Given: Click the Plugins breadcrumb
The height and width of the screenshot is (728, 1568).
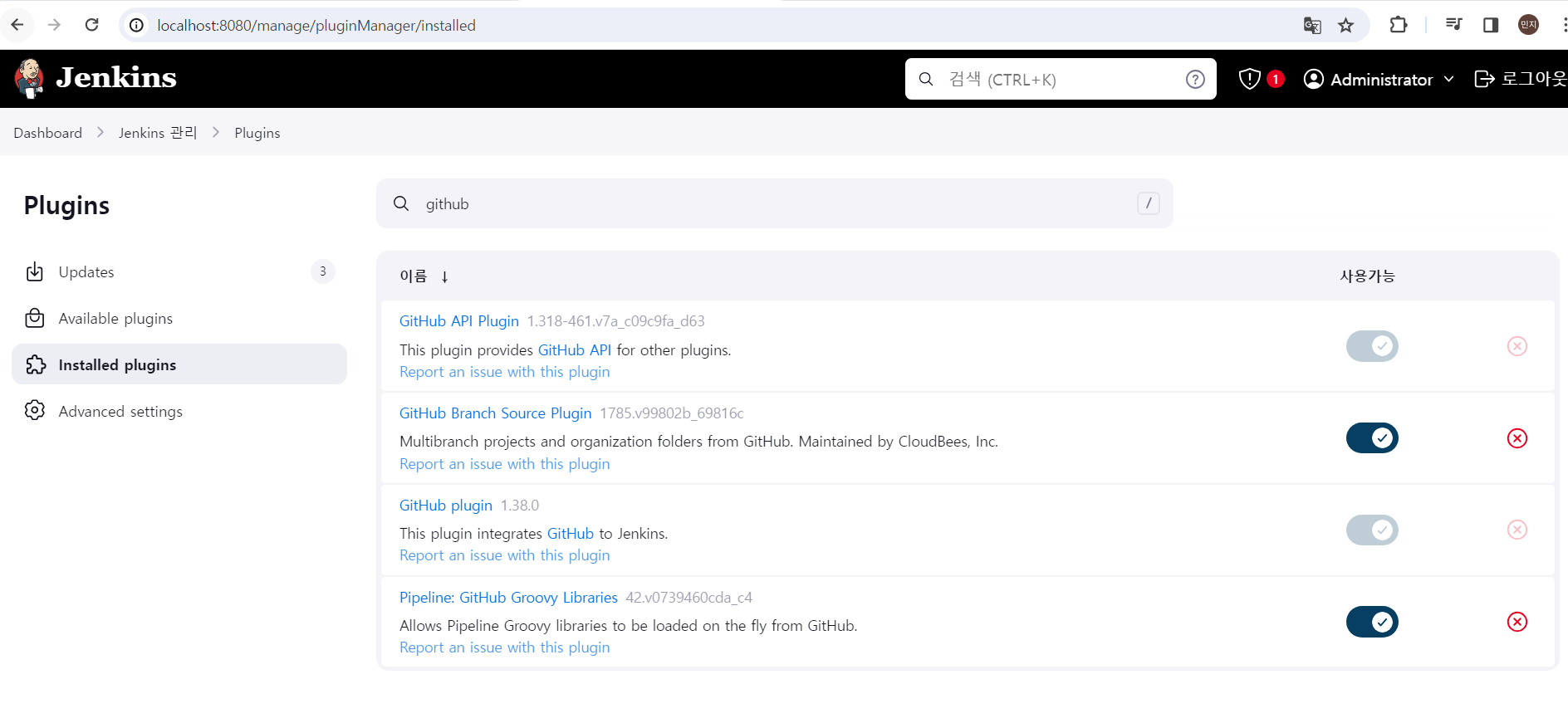Looking at the screenshot, I should click(257, 133).
